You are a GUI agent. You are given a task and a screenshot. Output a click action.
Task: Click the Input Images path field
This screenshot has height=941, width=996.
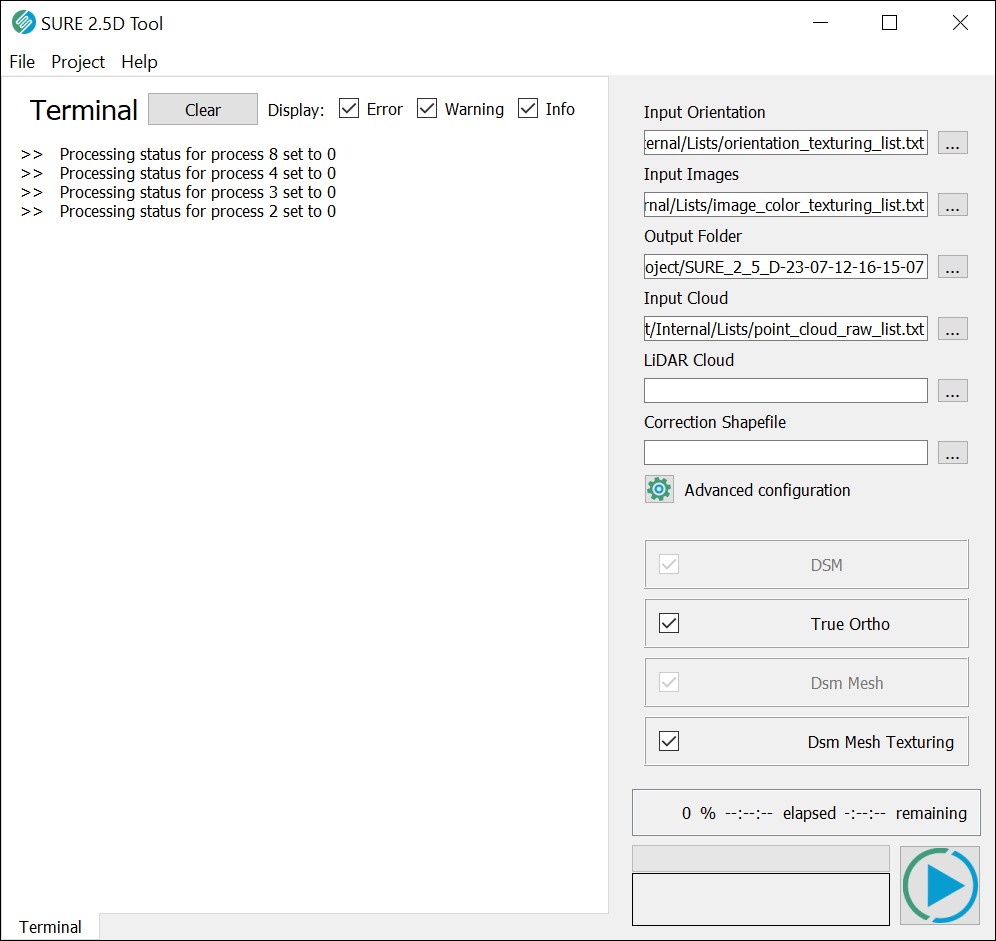[x=786, y=205]
